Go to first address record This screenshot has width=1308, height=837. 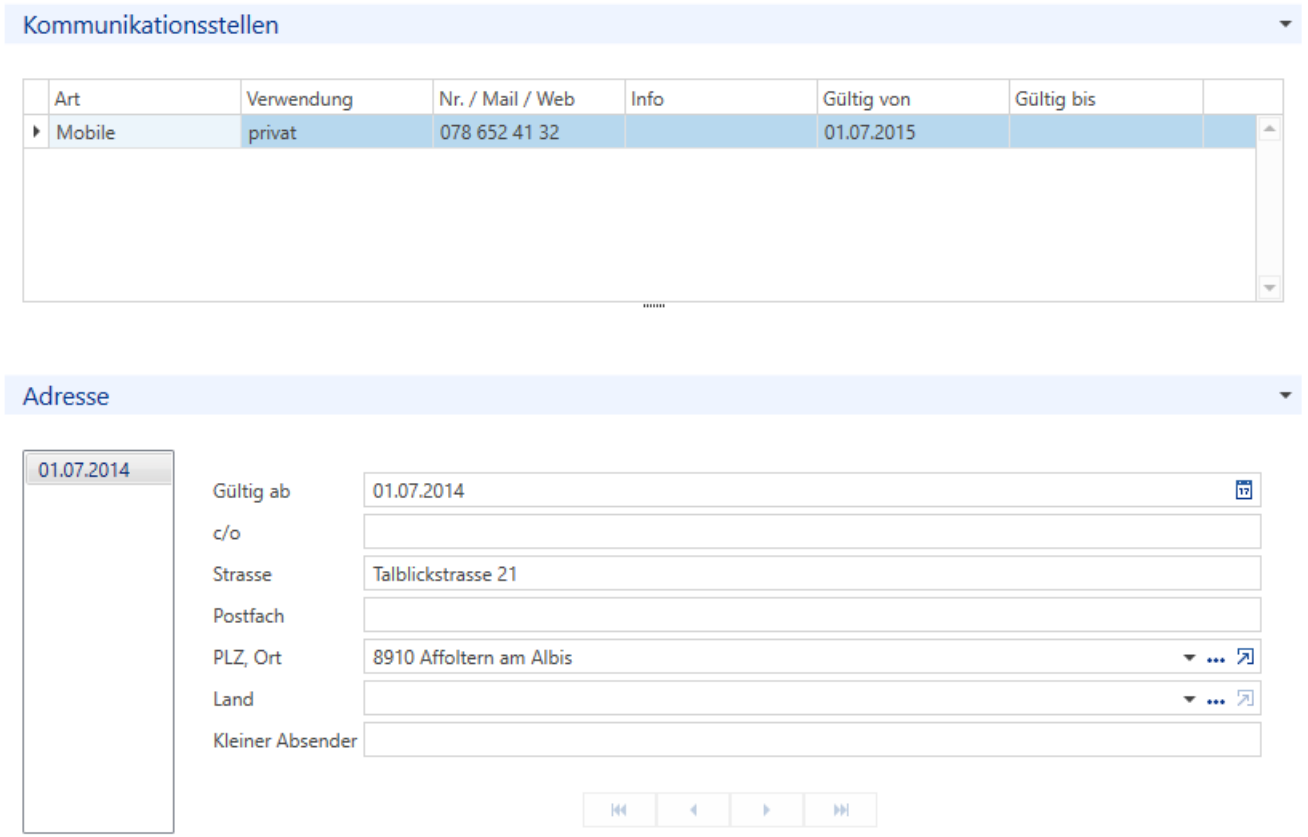tap(620, 810)
